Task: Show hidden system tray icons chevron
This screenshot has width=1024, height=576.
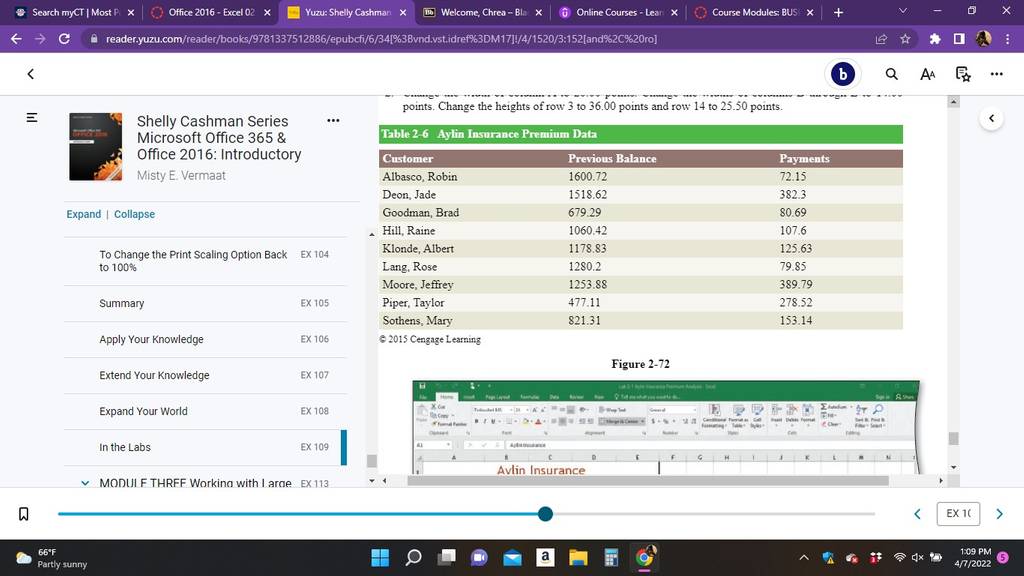Action: coord(804,558)
